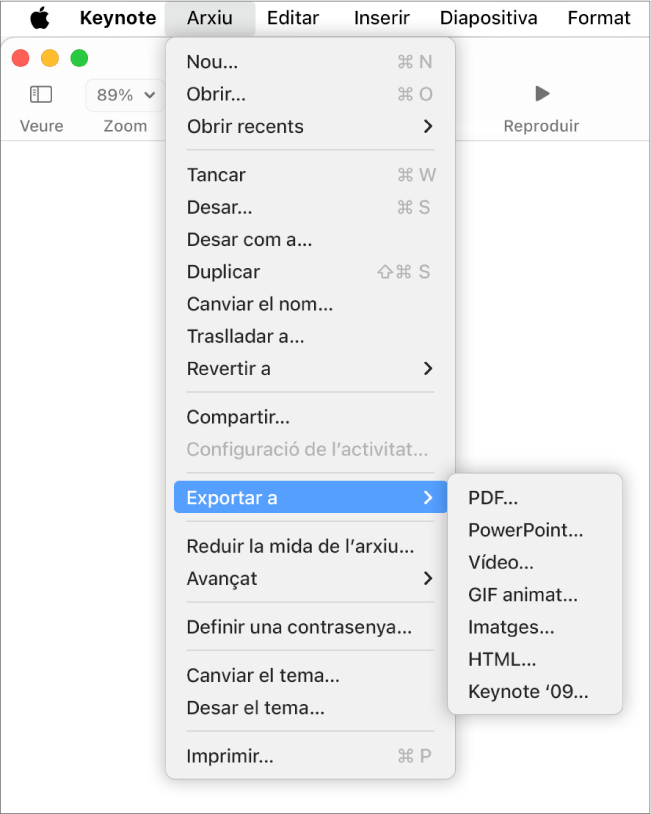
Task: Click Imprimir… in the Arxiu menu
Action: pos(310,756)
